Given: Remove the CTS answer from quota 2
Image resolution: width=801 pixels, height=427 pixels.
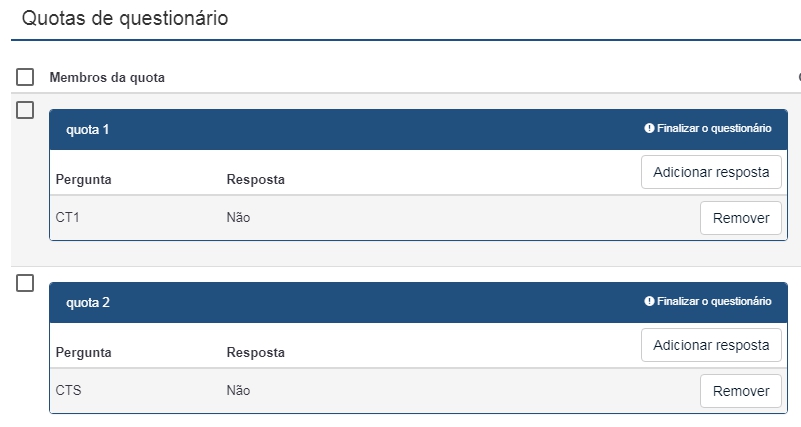Looking at the screenshot, I should coord(740,391).
